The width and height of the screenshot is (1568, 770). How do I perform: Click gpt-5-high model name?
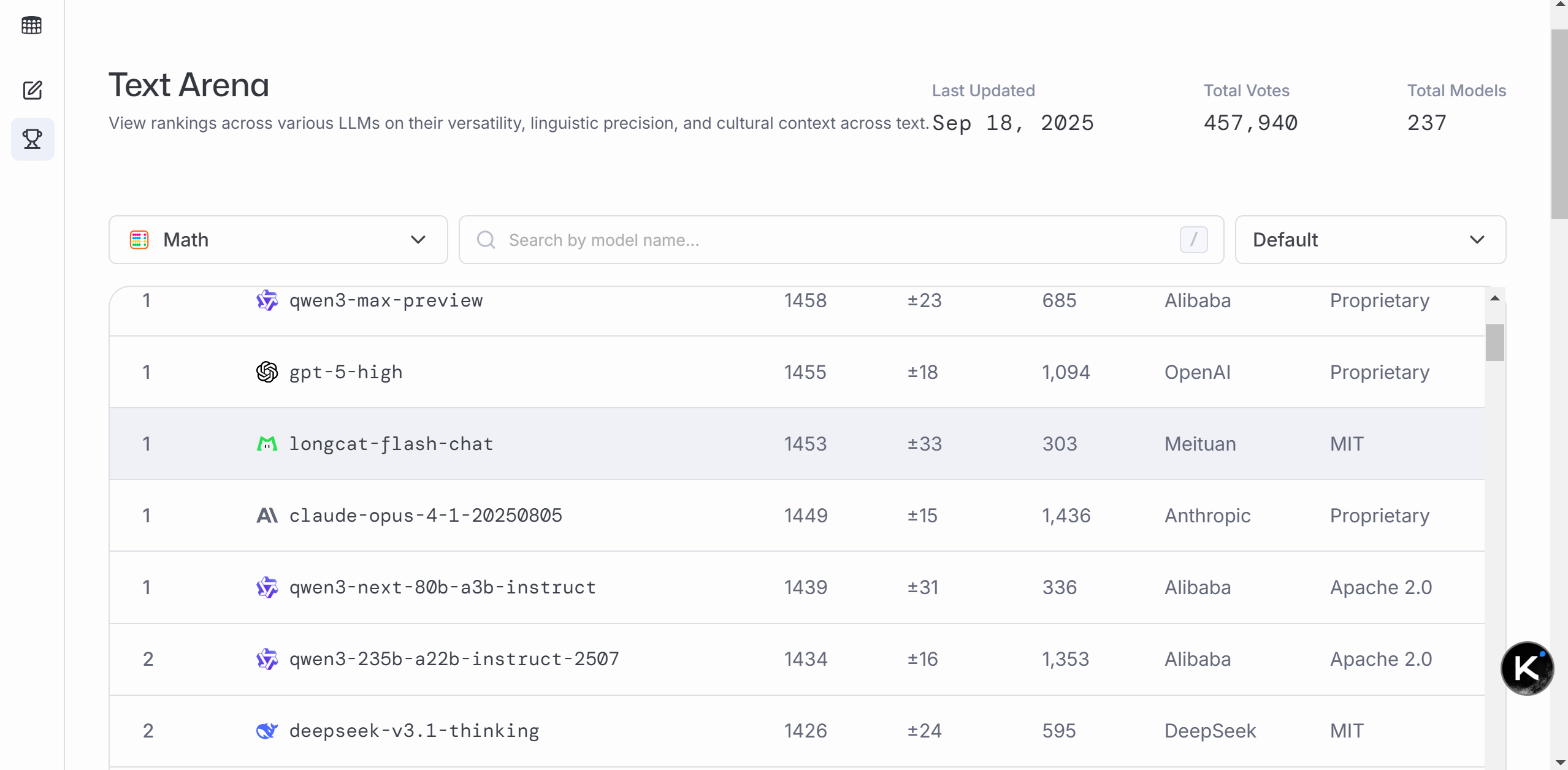(346, 372)
